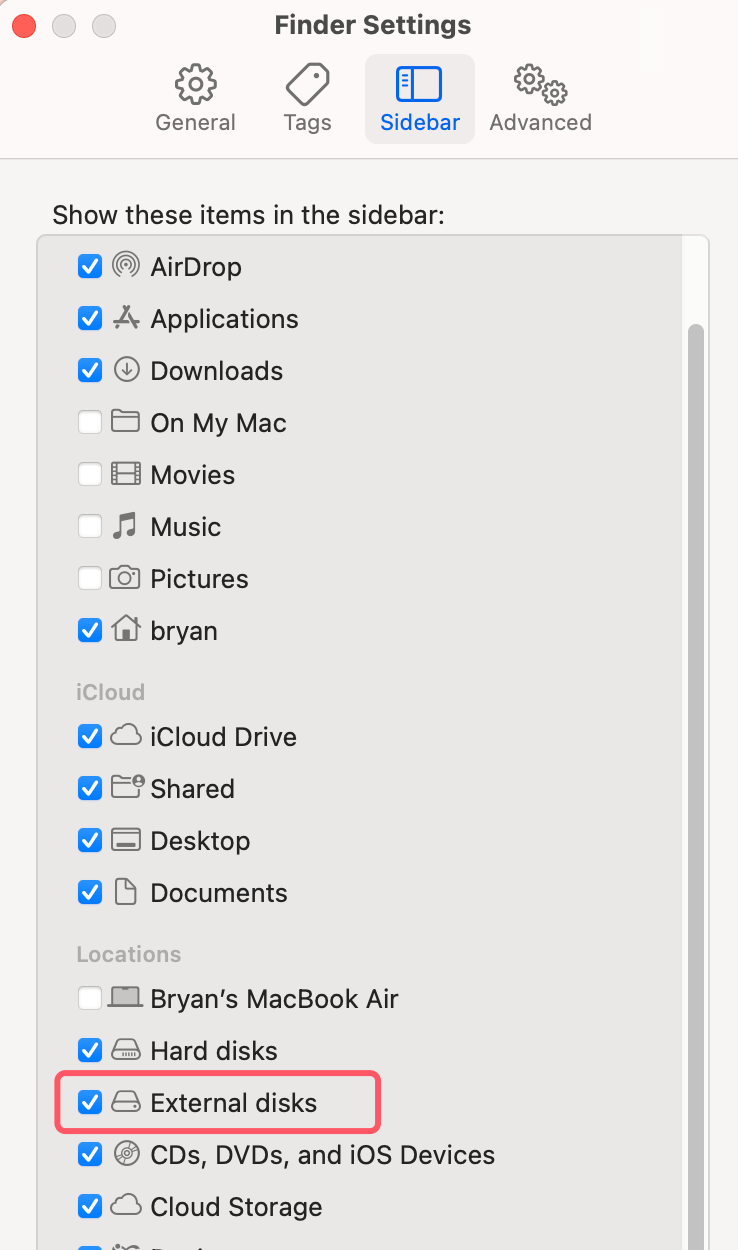Click the Downloads arrow icon
The width and height of the screenshot is (738, 1250).
point(124,370)
